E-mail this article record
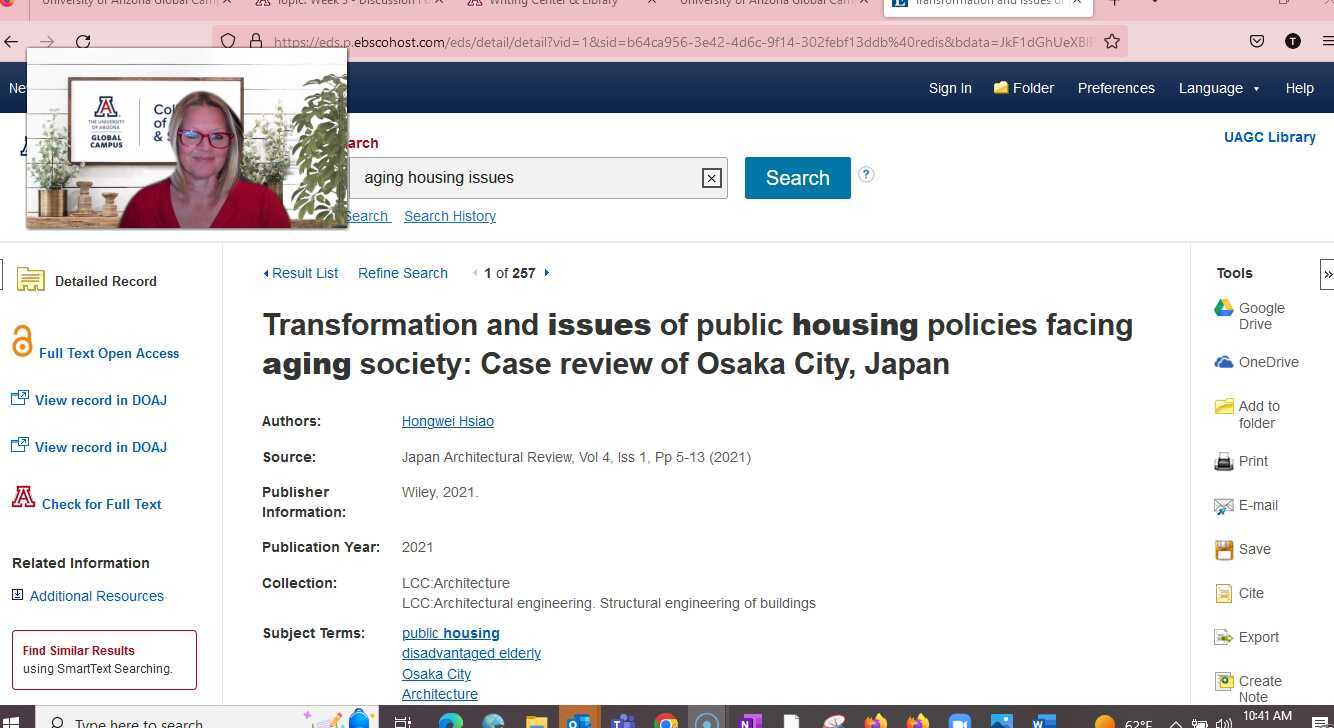The height and width of the screenshot is (728, 1334). pyautogui.click(x=1258, y=505)
